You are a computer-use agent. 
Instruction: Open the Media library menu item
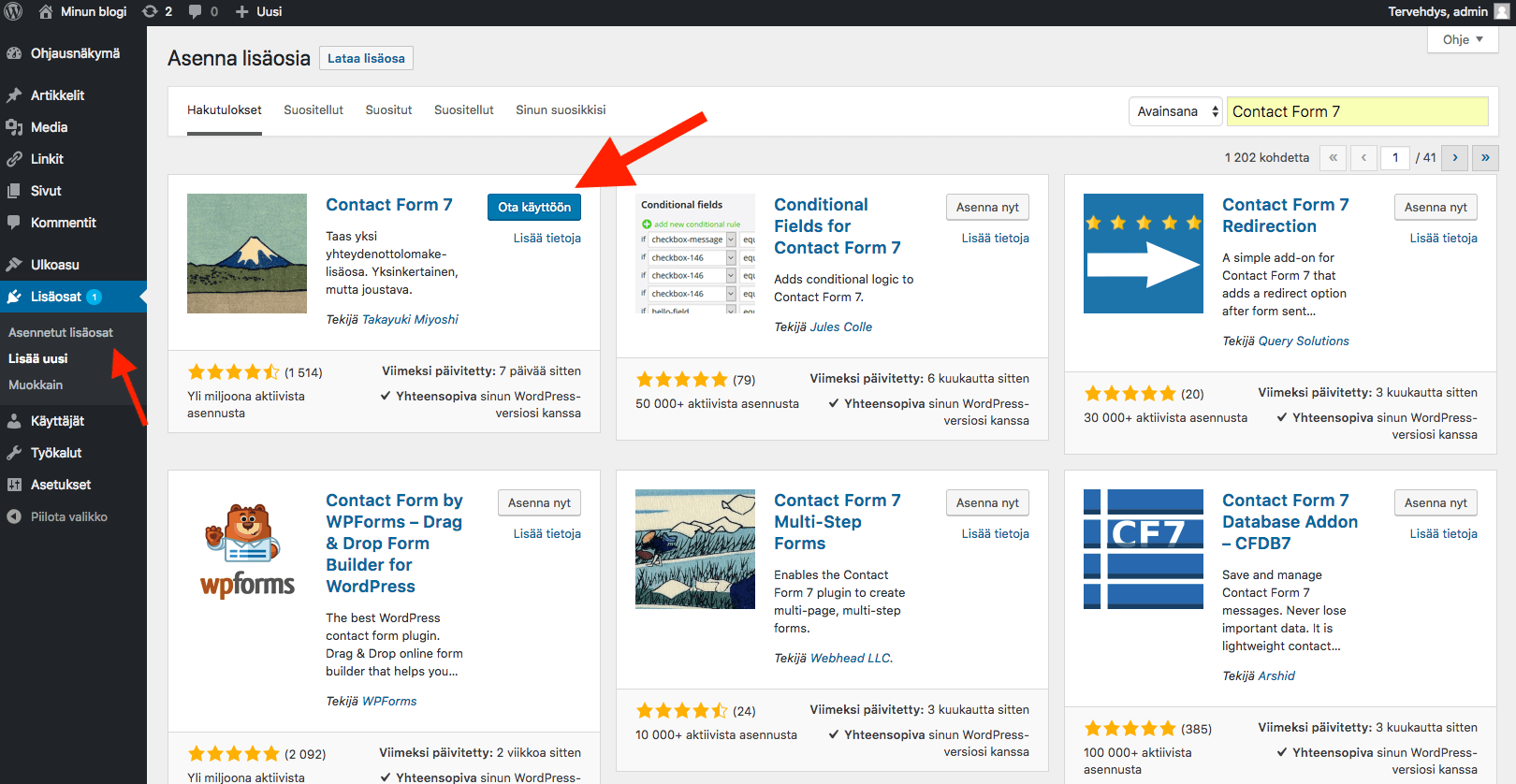tap(73, 127)
